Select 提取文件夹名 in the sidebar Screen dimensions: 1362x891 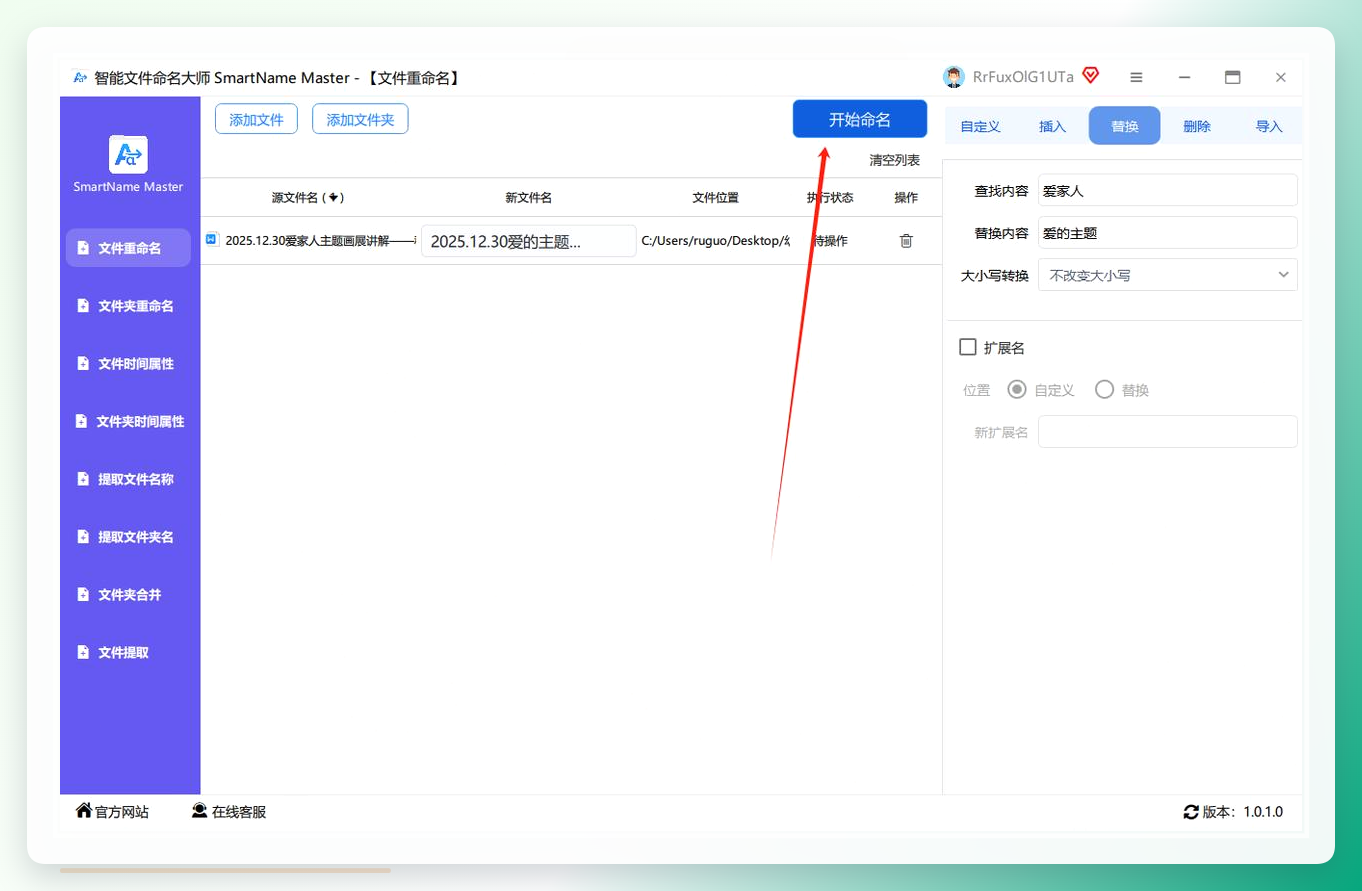point(128,537)
